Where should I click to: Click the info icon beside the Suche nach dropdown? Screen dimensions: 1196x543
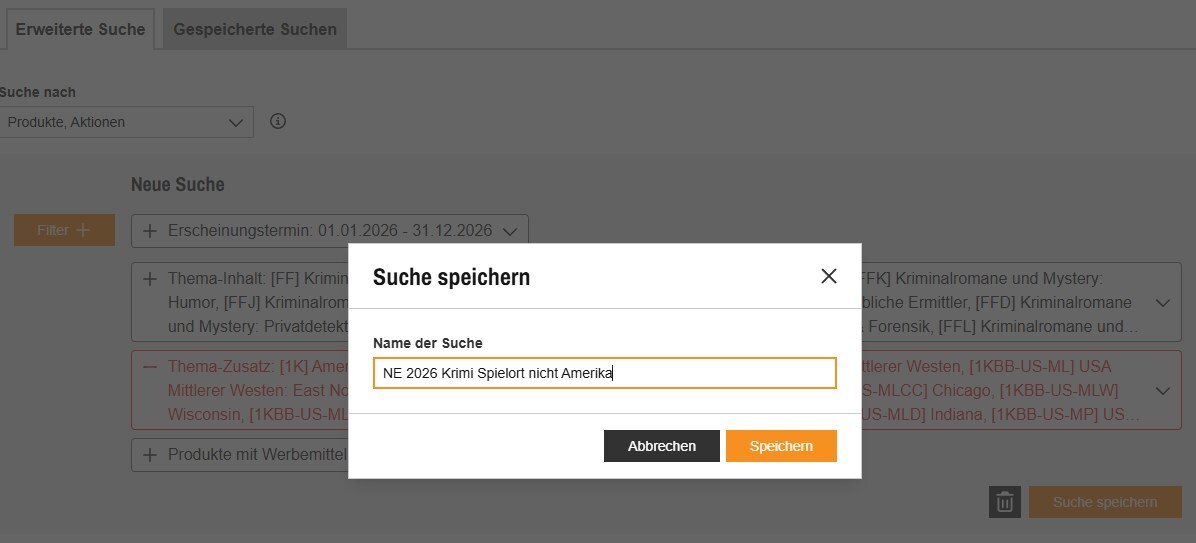click(x=278, y=122)
